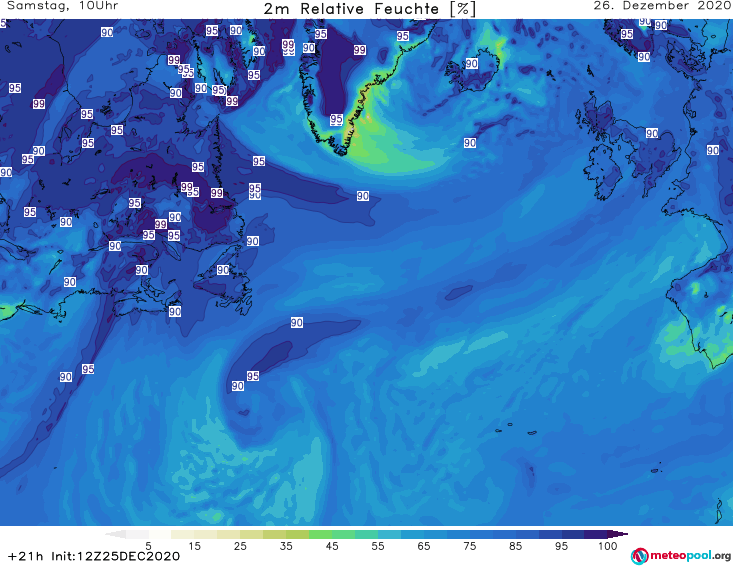Click the legend value 35
The width and height of the screenshot is (733, 566).
coord(286,546)
